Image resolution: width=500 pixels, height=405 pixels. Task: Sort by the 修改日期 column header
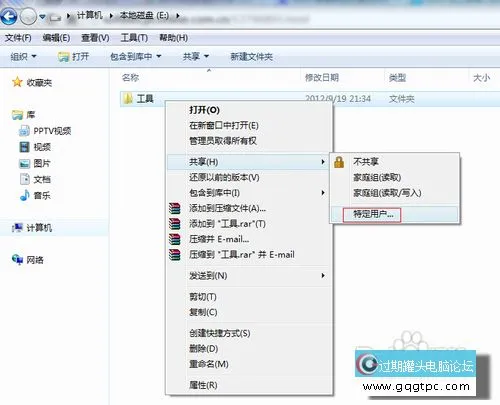tap(322, 78)
